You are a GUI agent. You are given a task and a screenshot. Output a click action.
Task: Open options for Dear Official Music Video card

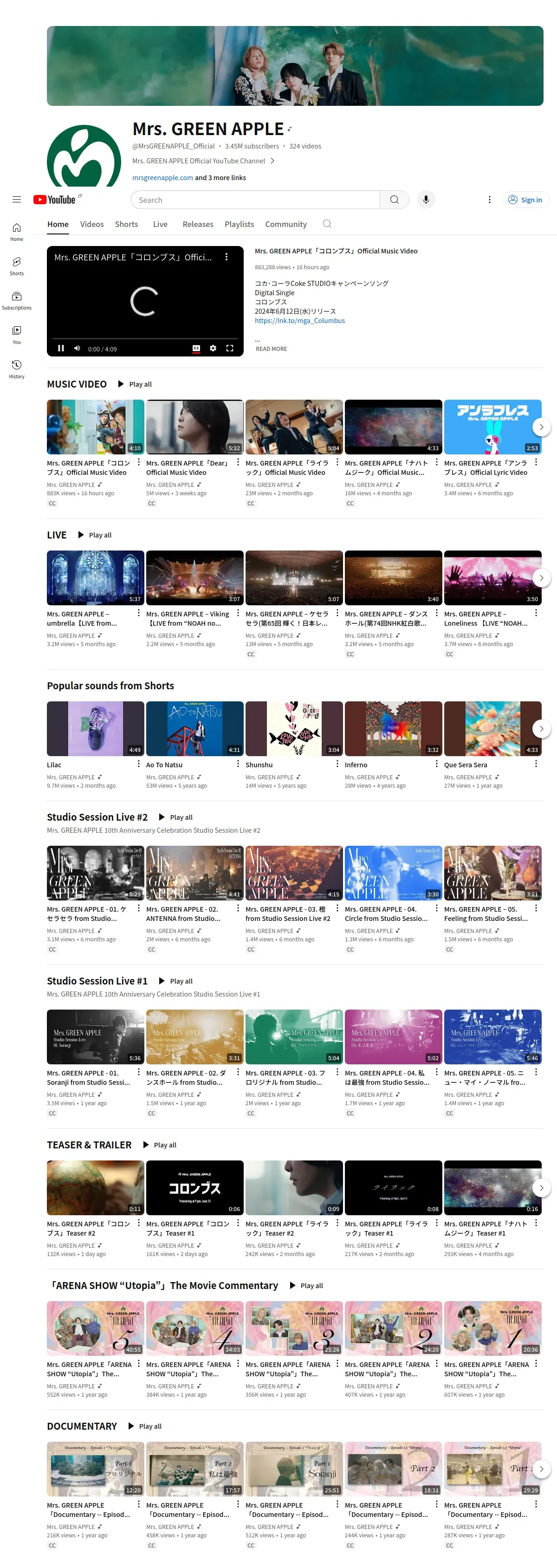[x=238, y=462]
